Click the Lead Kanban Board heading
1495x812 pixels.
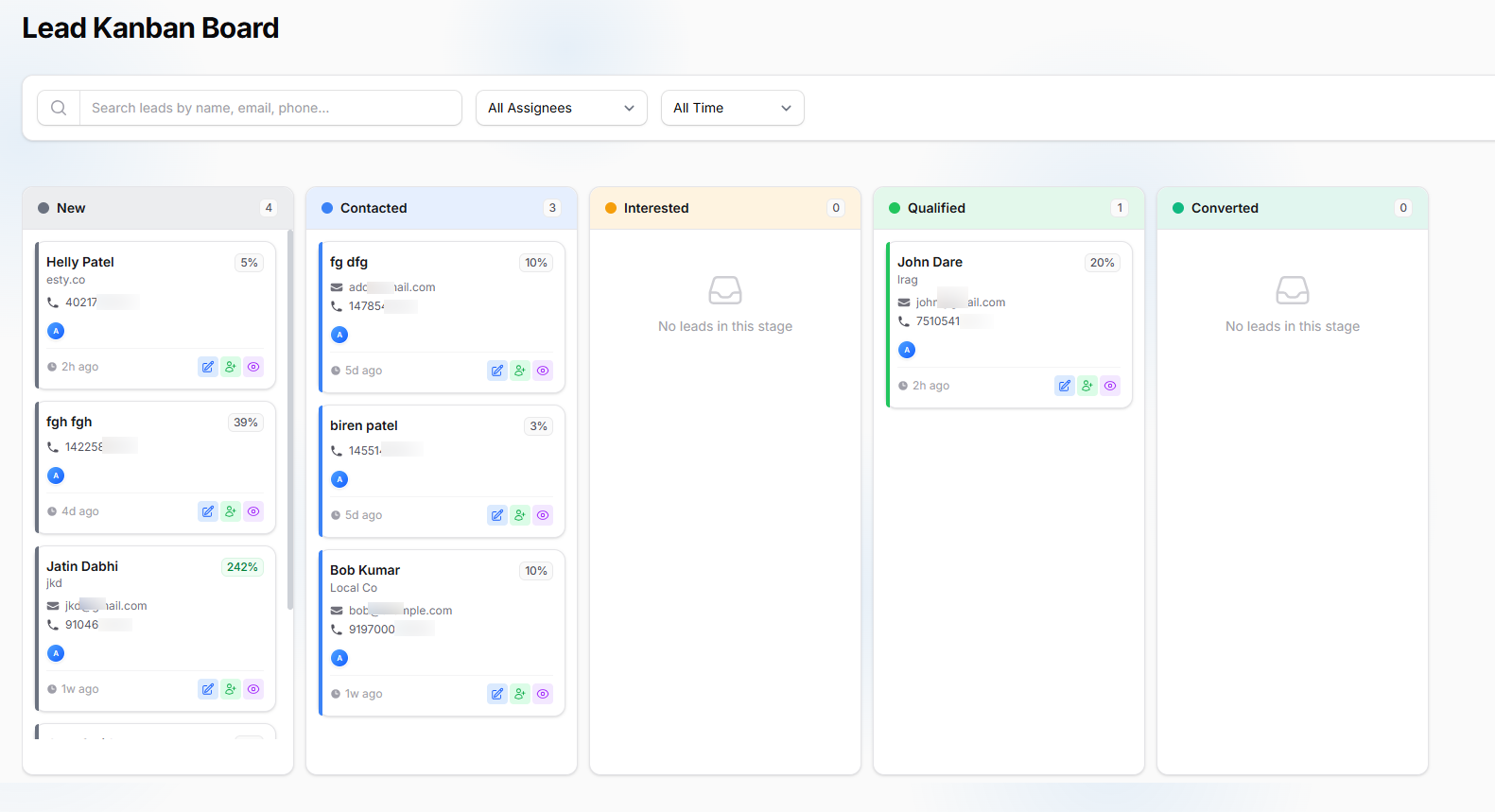(150, 28)
